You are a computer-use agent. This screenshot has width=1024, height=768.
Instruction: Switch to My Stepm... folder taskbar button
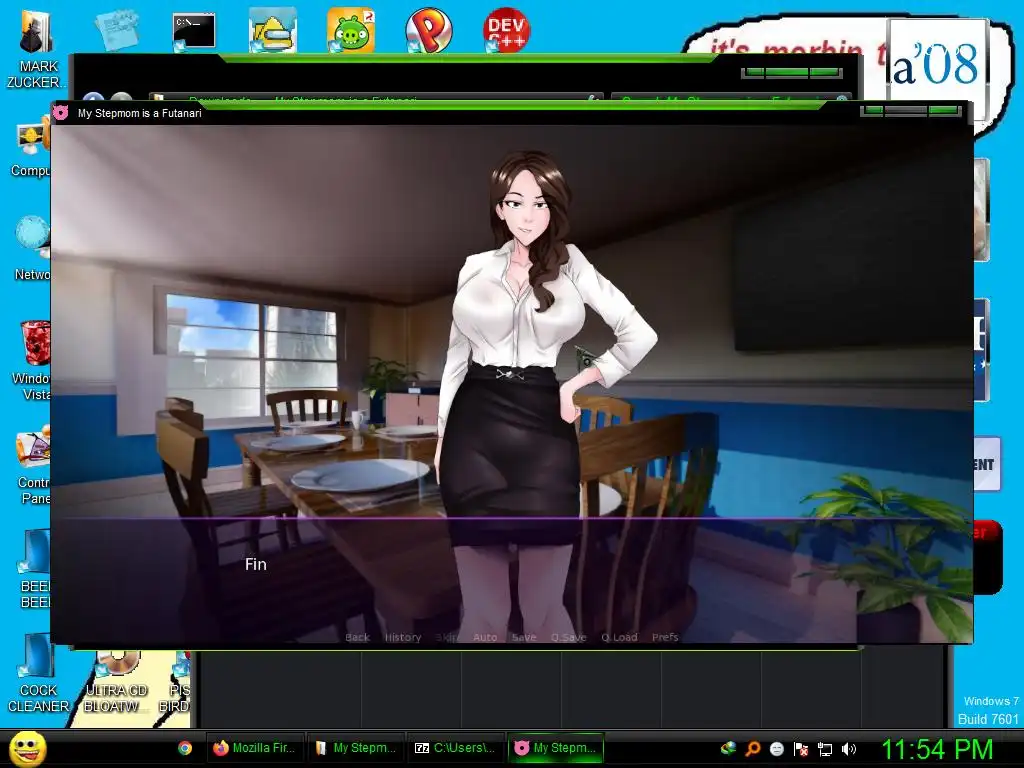pos(356,748)
